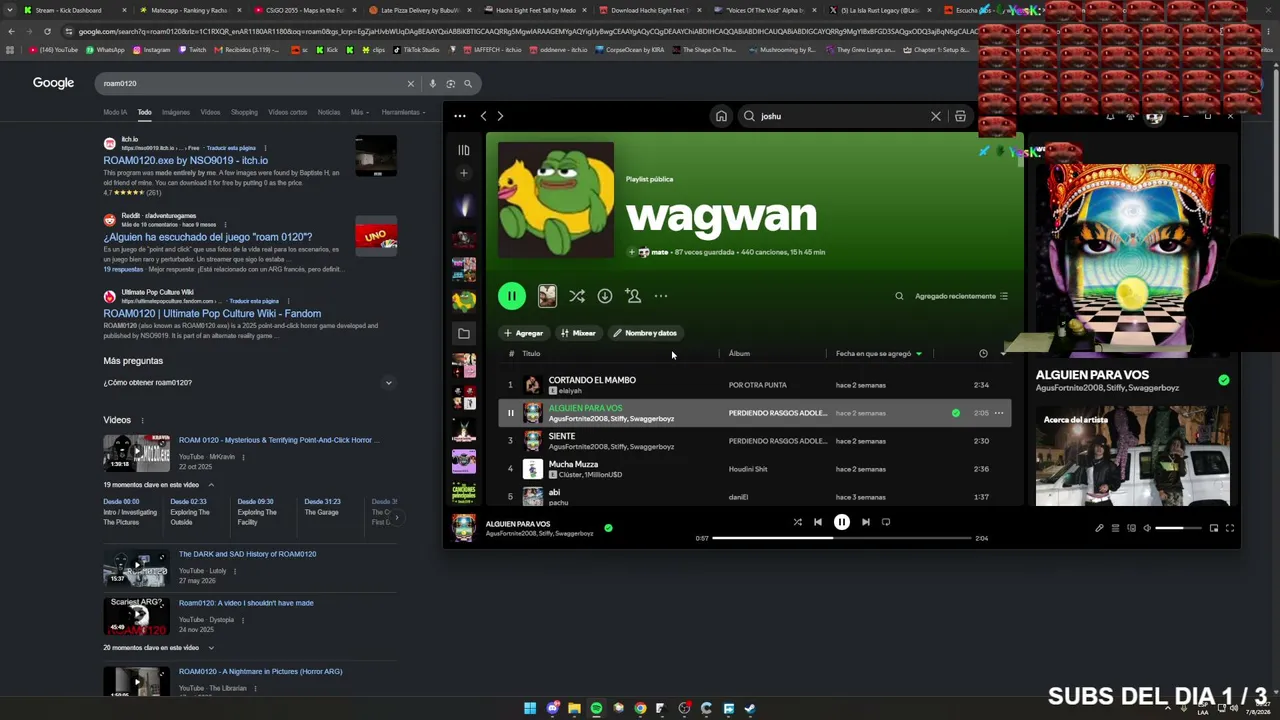
Task: Go back in Spotify navigation
Action: pyautogui.click(x=483, y=116)
